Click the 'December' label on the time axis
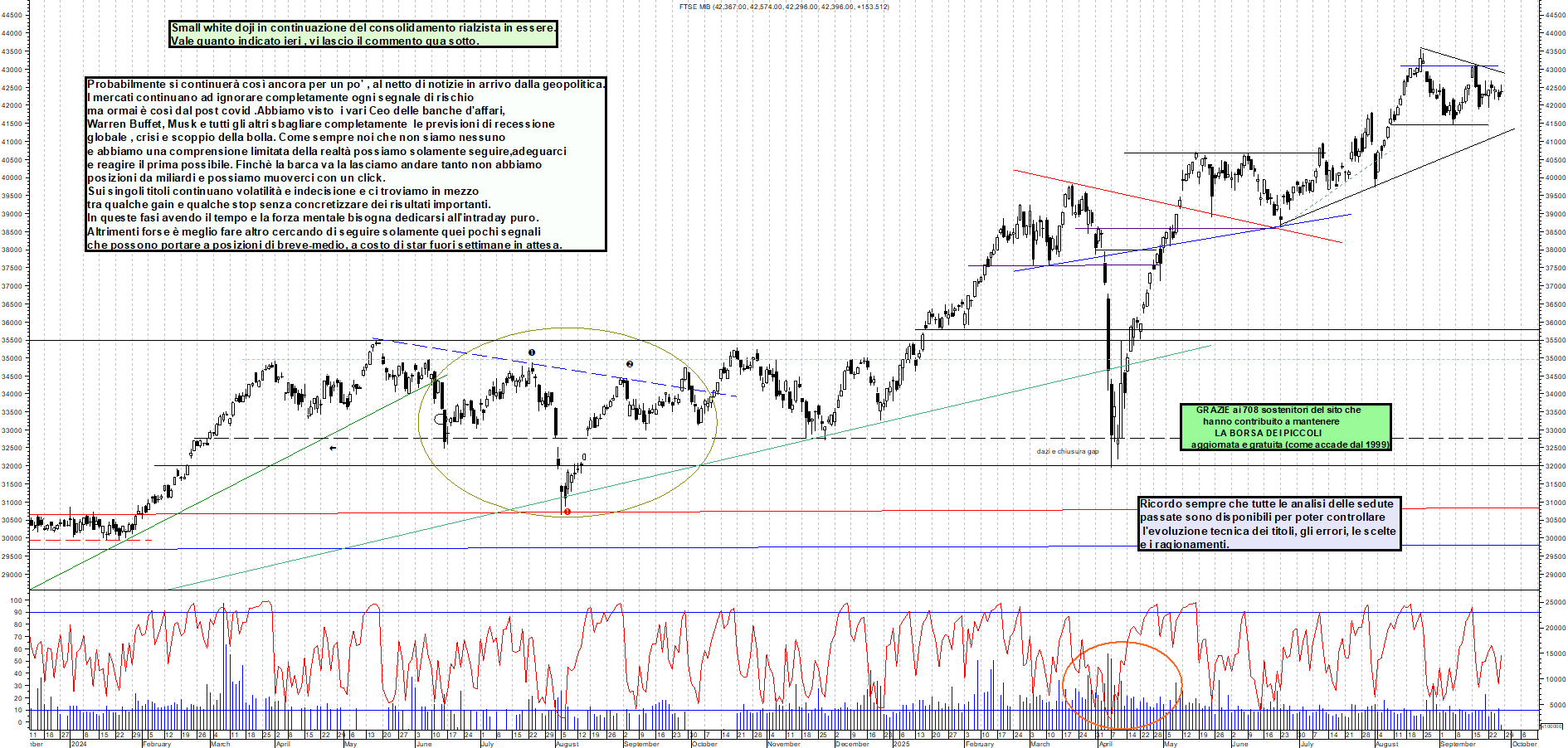Viewport: 1568px width, 748px height. [852, 744]
